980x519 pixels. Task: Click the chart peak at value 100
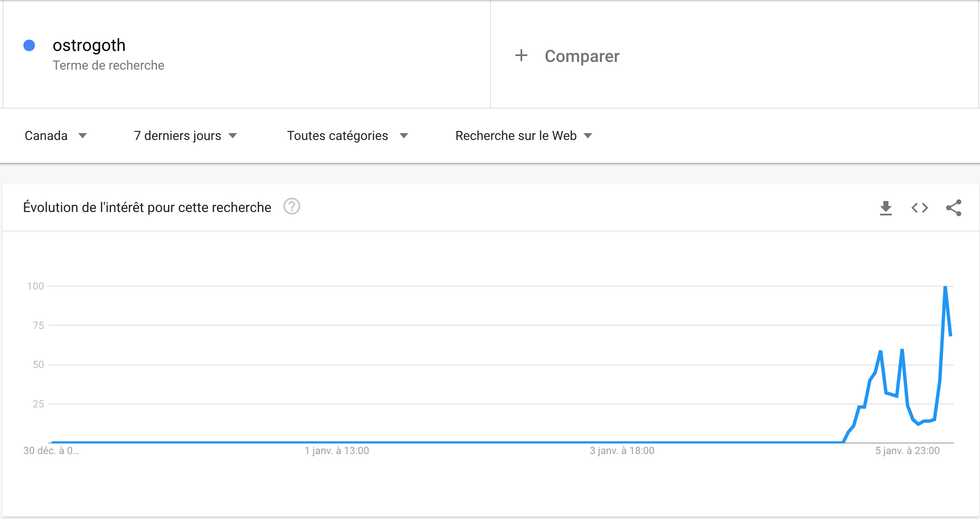pos(945,288)
